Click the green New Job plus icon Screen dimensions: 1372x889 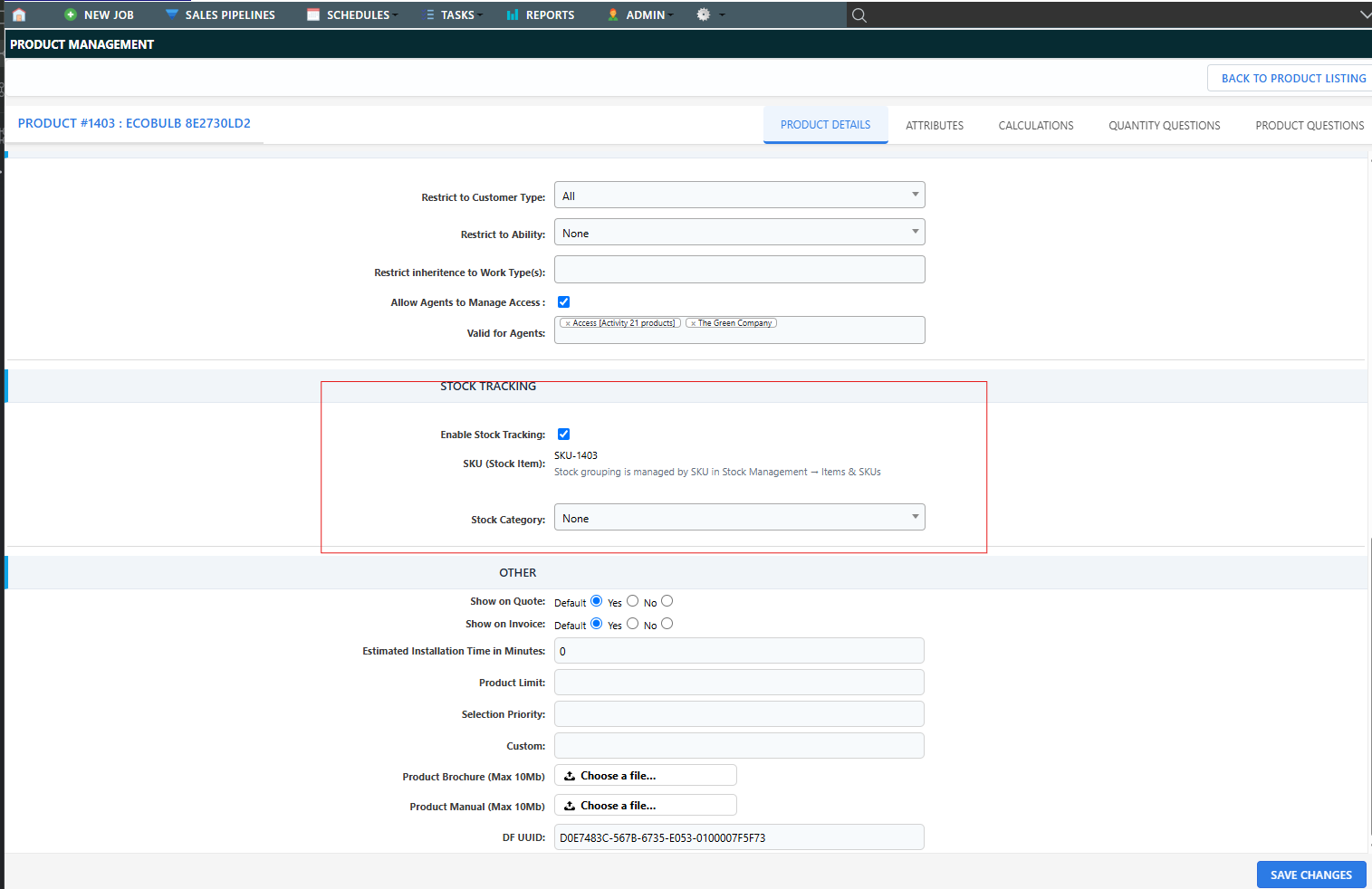pos(71,14)
